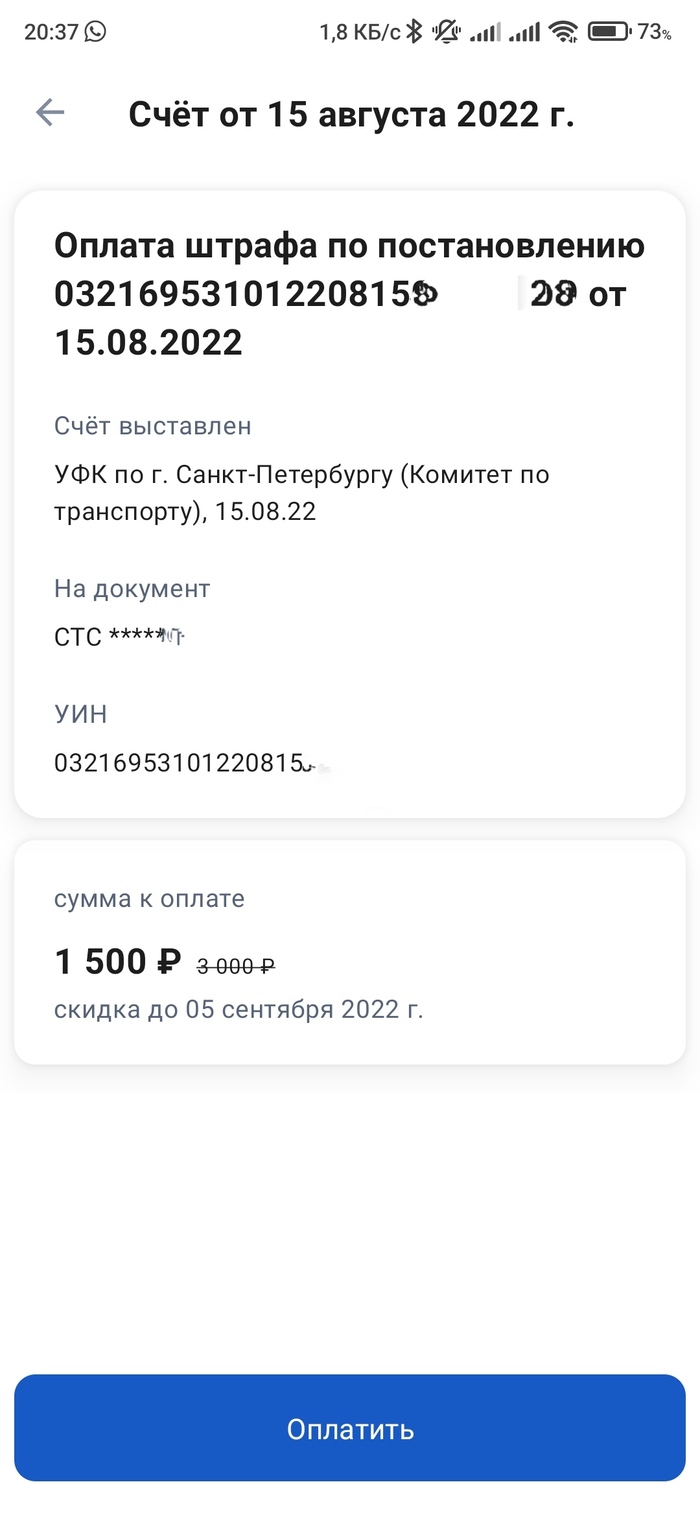Tap the сумма к оплате label

pyautogui.click(x=149, y=898)
